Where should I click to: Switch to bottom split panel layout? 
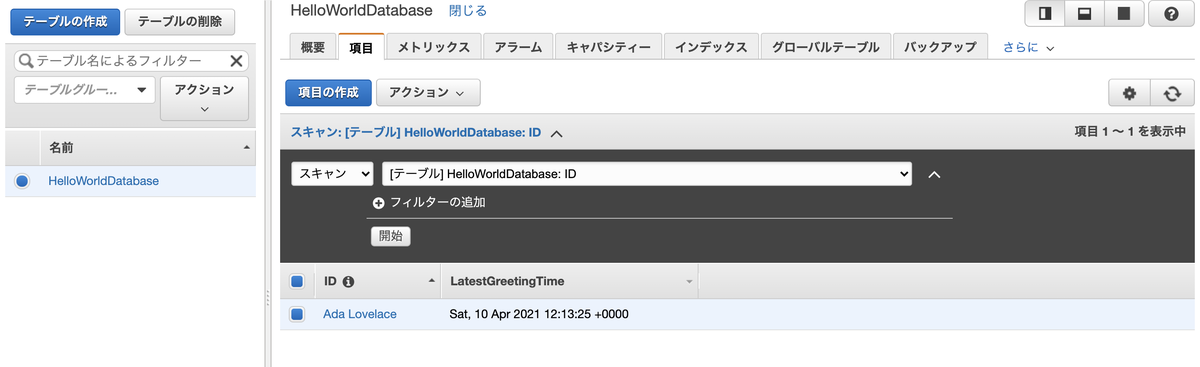pos(1084,14)
